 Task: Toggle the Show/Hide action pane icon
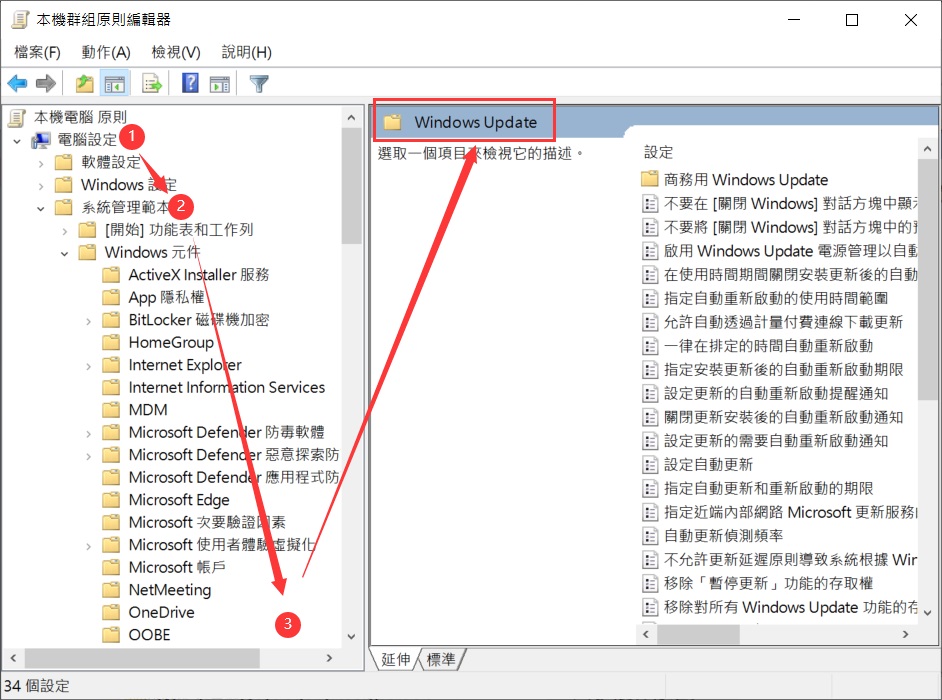[x=219, y=83]
